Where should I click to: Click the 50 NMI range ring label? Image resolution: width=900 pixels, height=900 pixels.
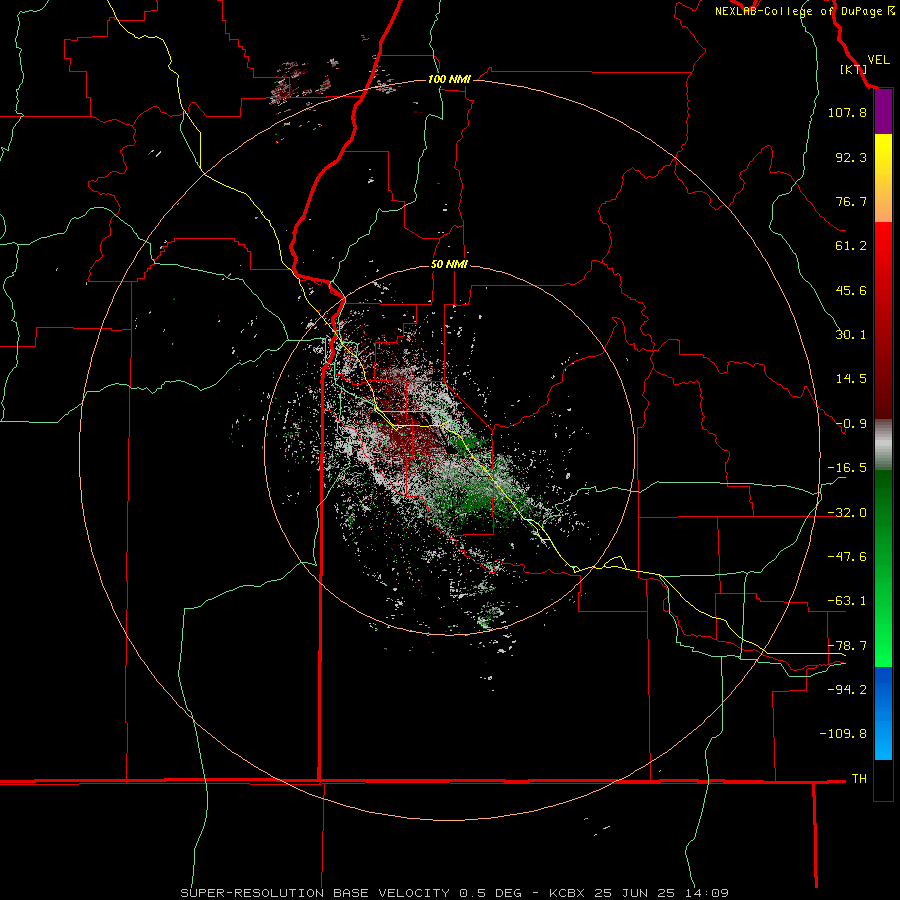pyautogui.click(x=449, y=264)
